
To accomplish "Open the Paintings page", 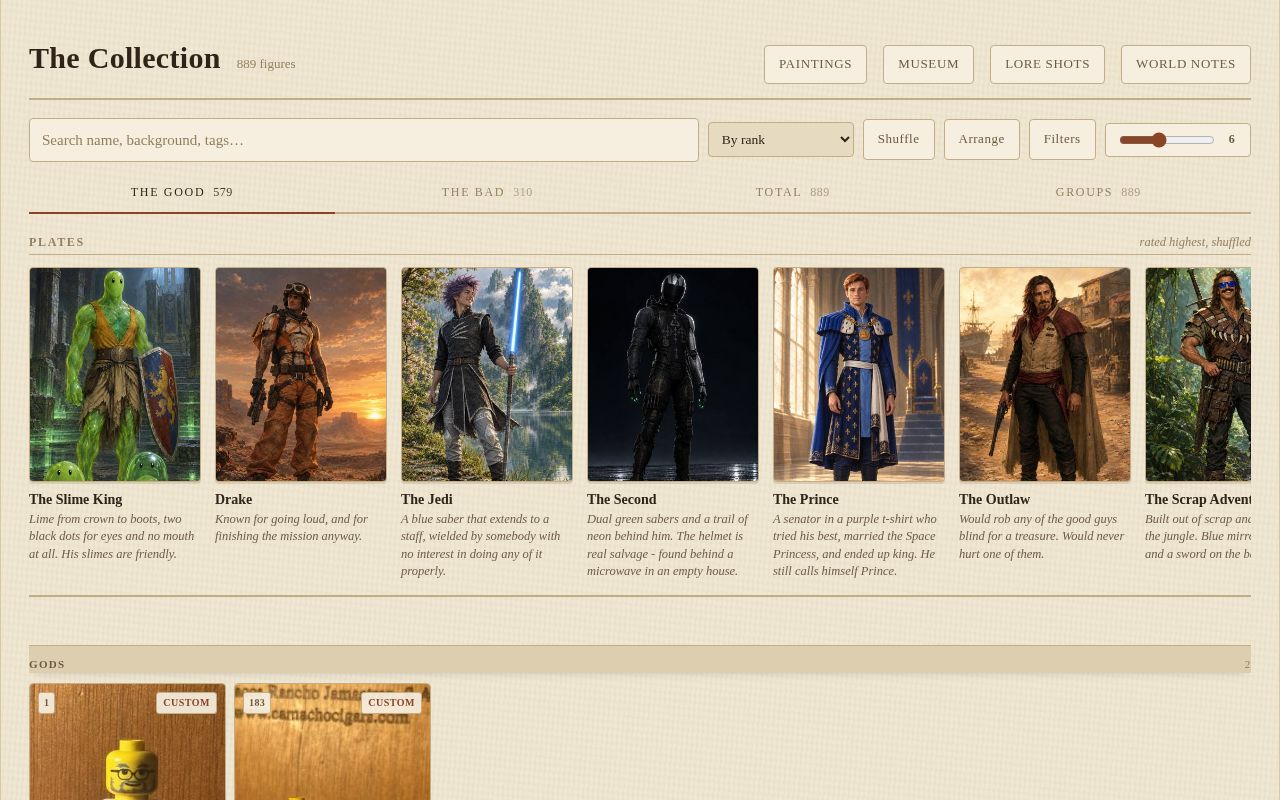I will [x=815, y=64].
